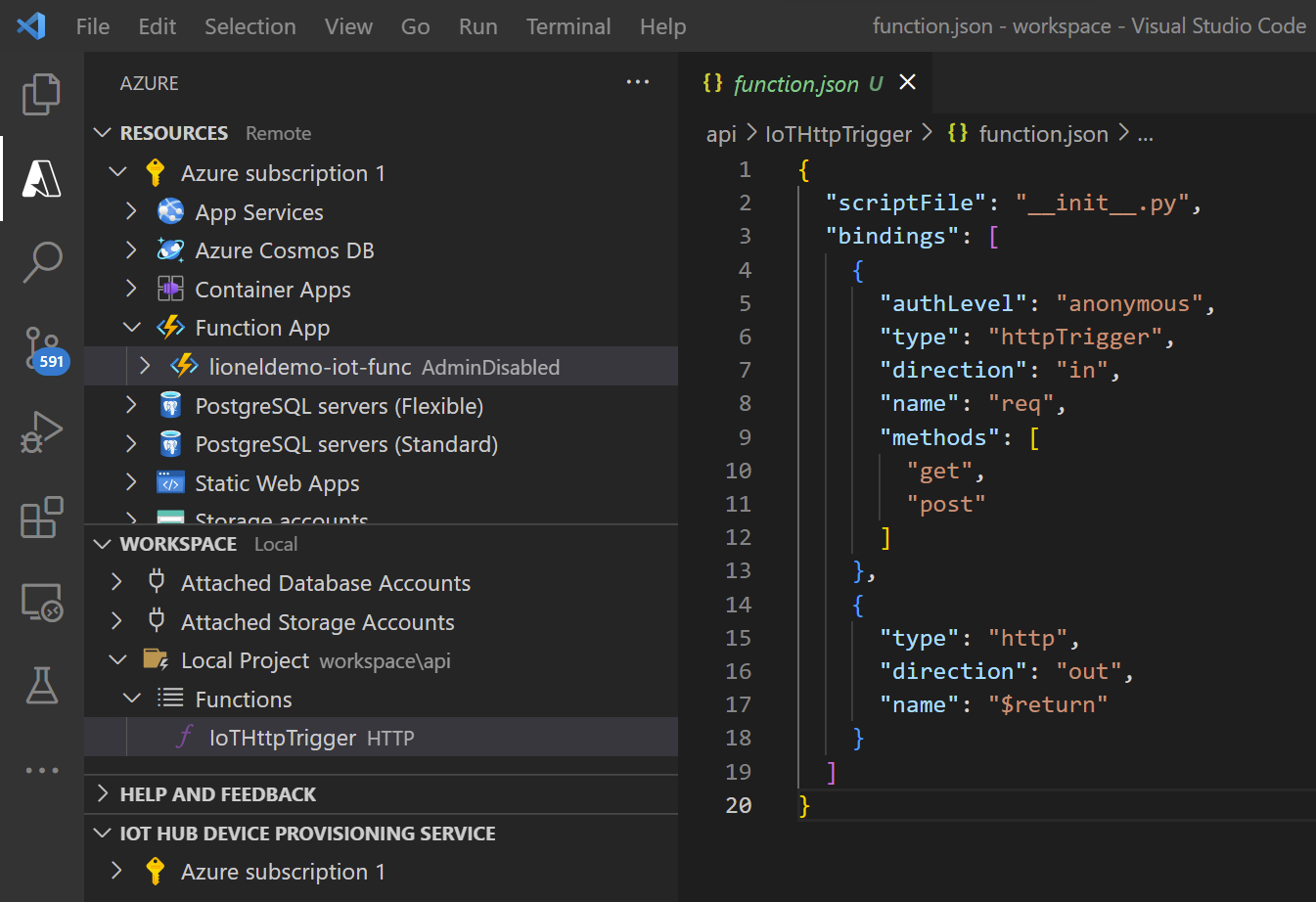The height and width of the screenshot is (902, 1316).
Task: Click the Container Apps icon
Action: pyautogui.click(x=170, y=290)
